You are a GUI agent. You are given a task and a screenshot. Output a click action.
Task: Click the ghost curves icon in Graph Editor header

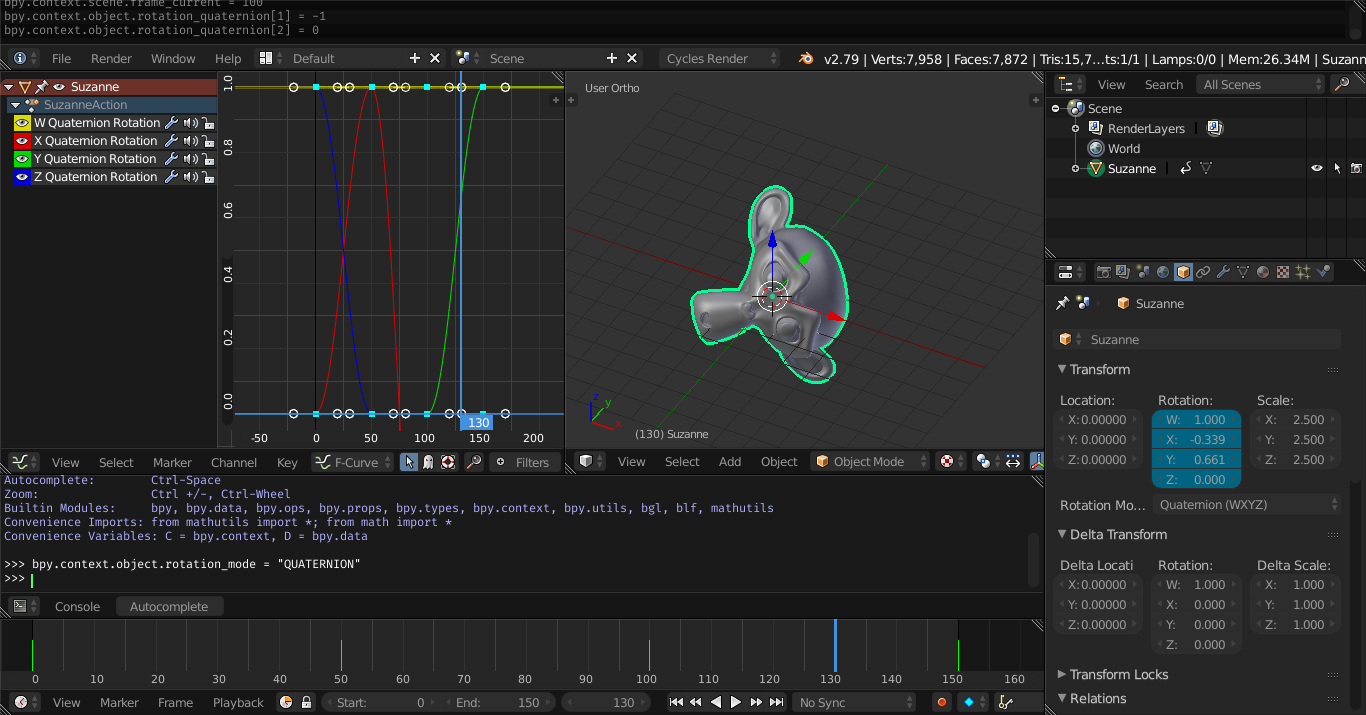pyautogui.click(x=428, y=462)
